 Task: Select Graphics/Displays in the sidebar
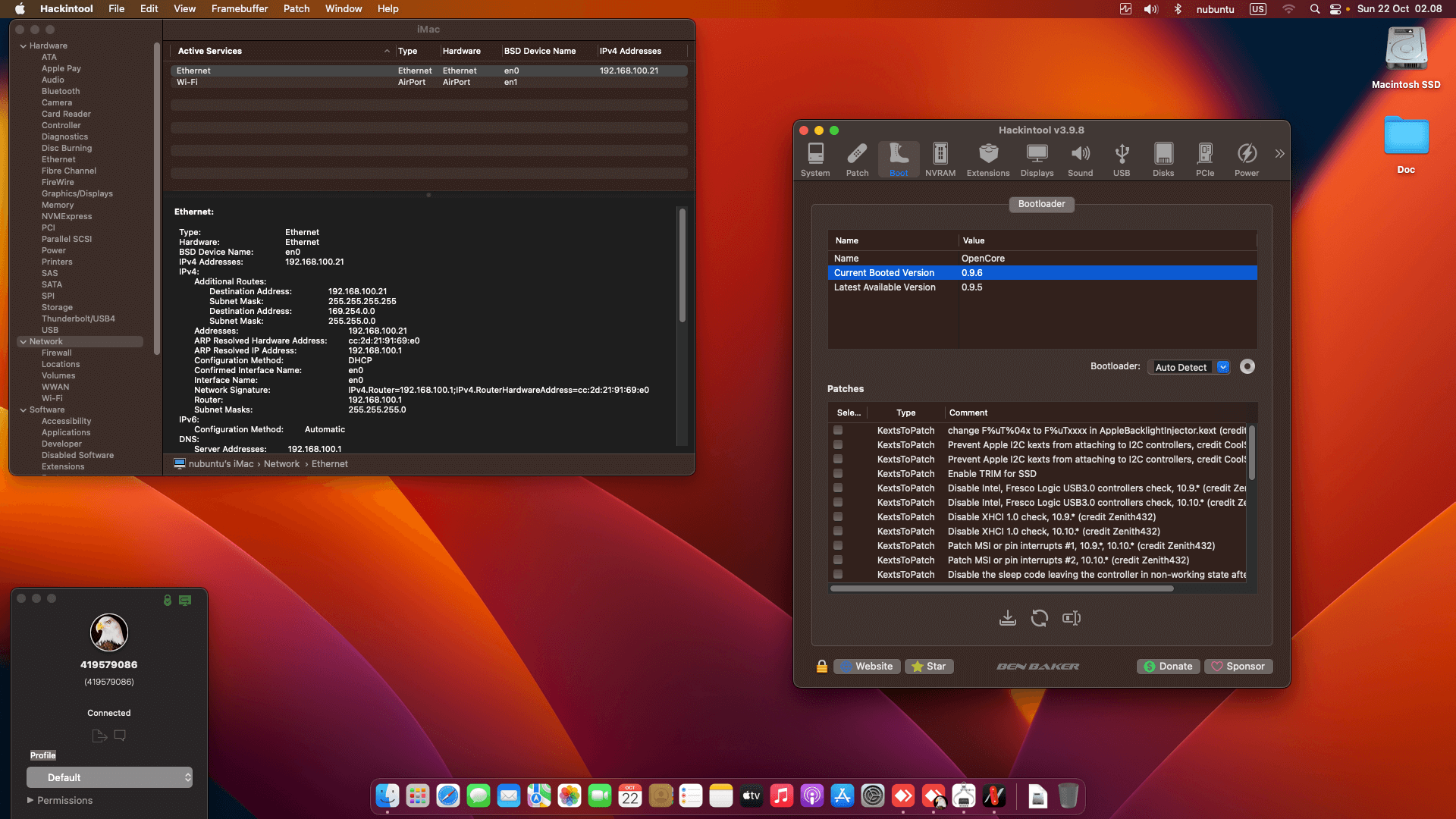click(77, 193)
